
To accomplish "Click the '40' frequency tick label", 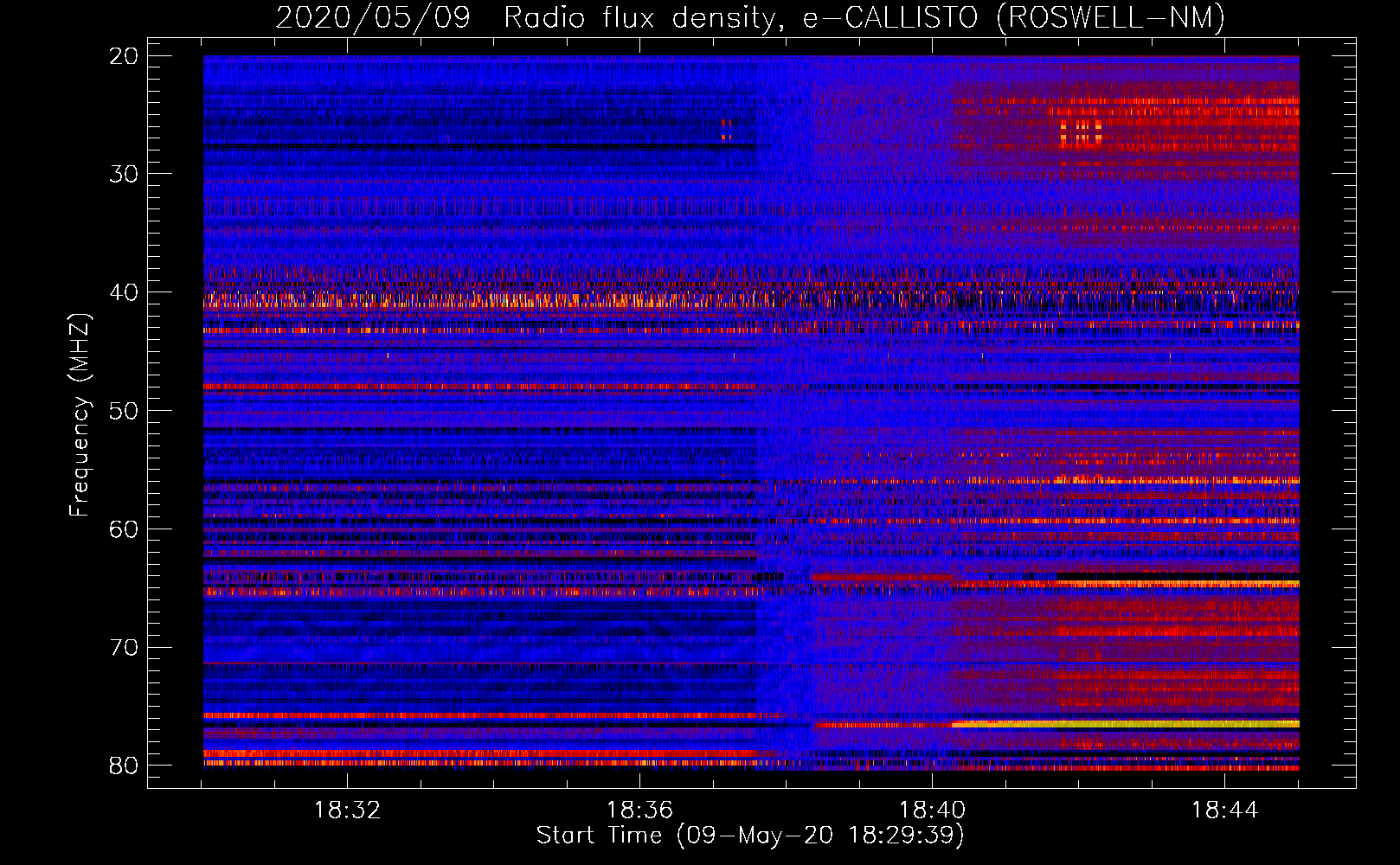I will tap(124, 292).
